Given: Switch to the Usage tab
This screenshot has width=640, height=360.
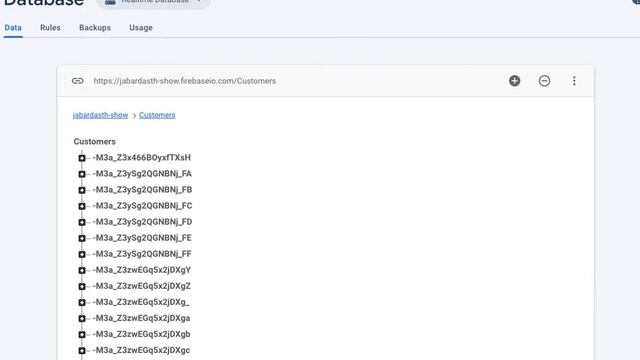Looking at the screenshot, I should coord(141,28).
